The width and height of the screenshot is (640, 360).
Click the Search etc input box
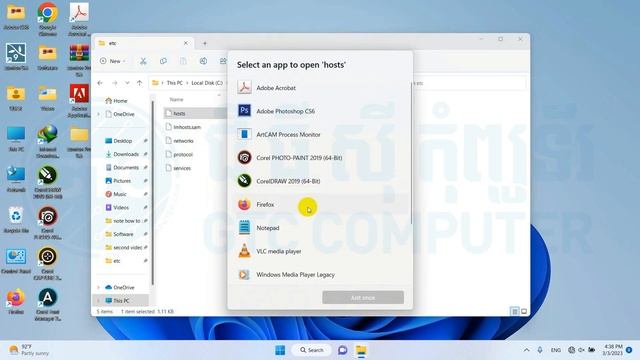coord(469,83)
